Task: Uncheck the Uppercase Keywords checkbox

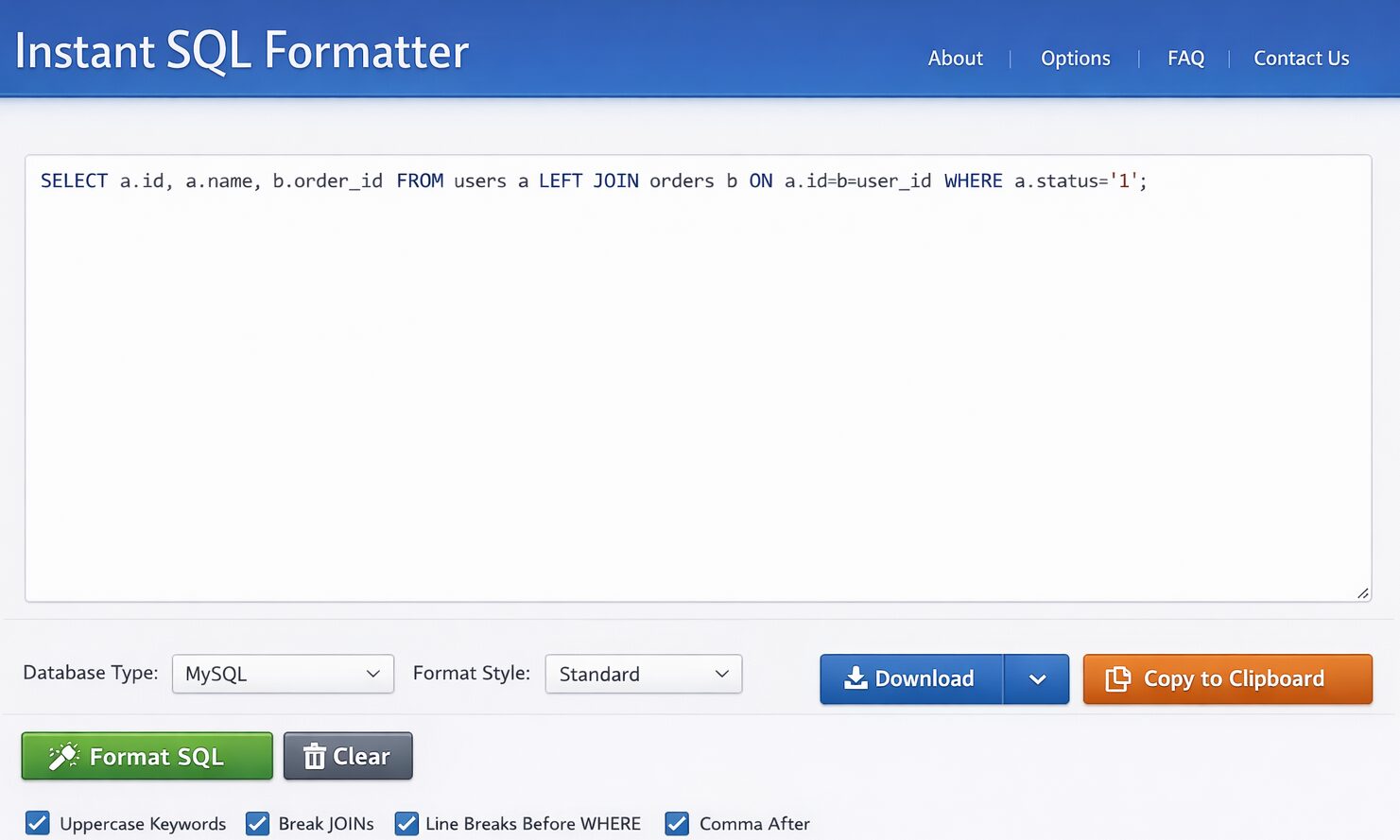Action: pyautogui.click(x=38, y=823)
